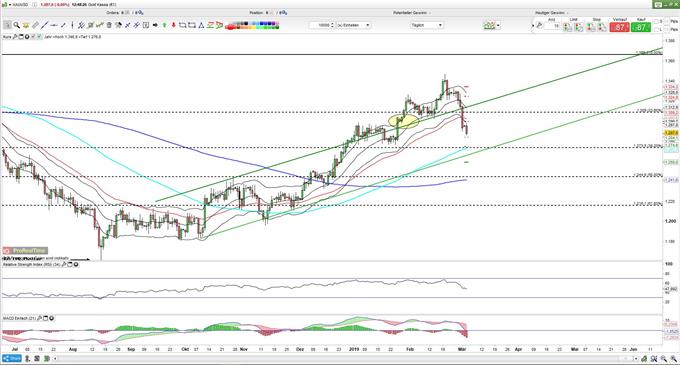The width and height of the screenshot is (680, 365).
Task: Open the Täglich timeframe dropdown
Action: click(x=427, y=25)
